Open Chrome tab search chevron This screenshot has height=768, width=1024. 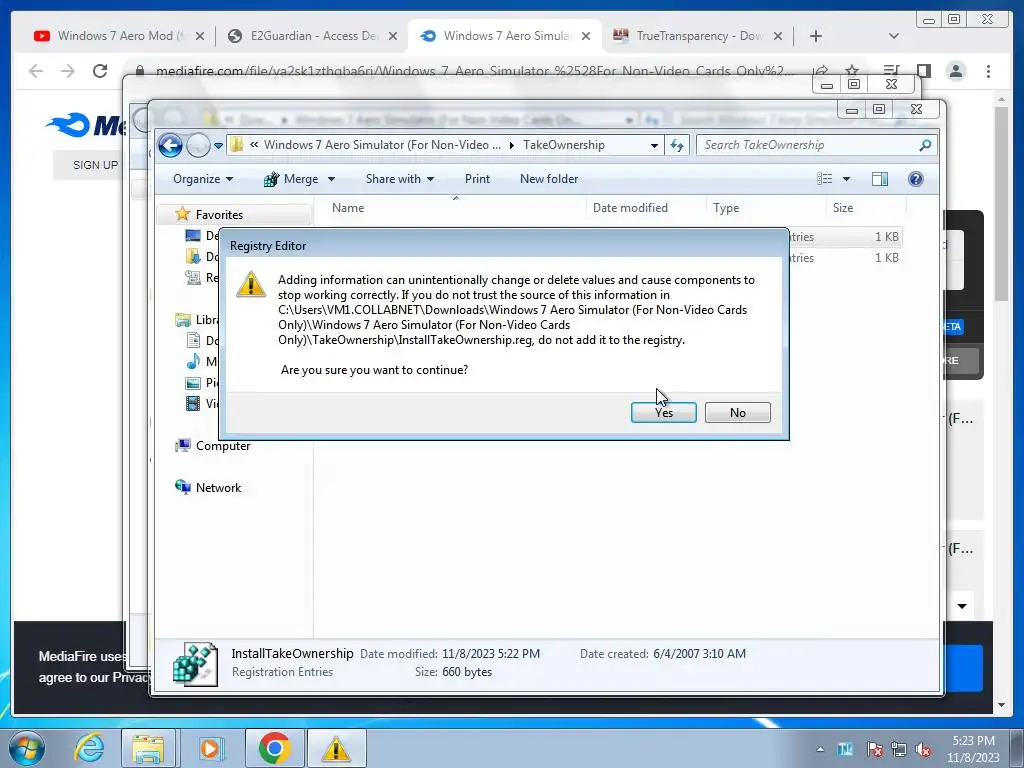click(894, 36)
